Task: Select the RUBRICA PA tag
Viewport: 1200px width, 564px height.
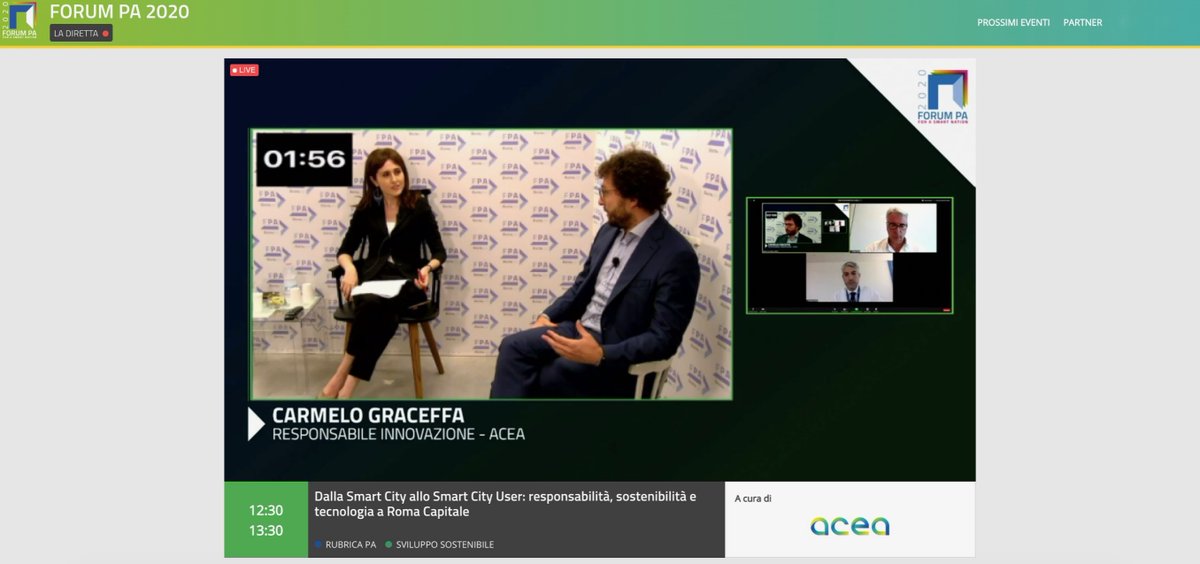Action: coord(345,544)
